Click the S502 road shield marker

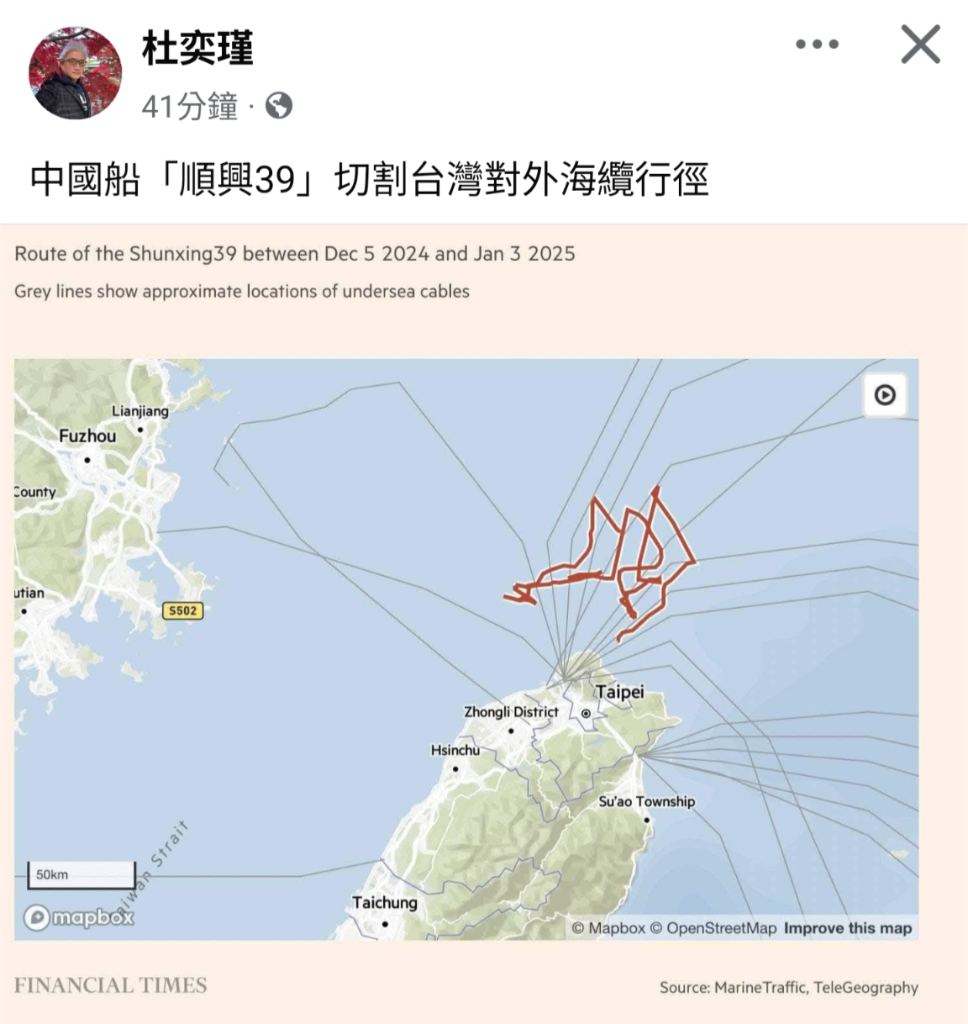[182, 611]
